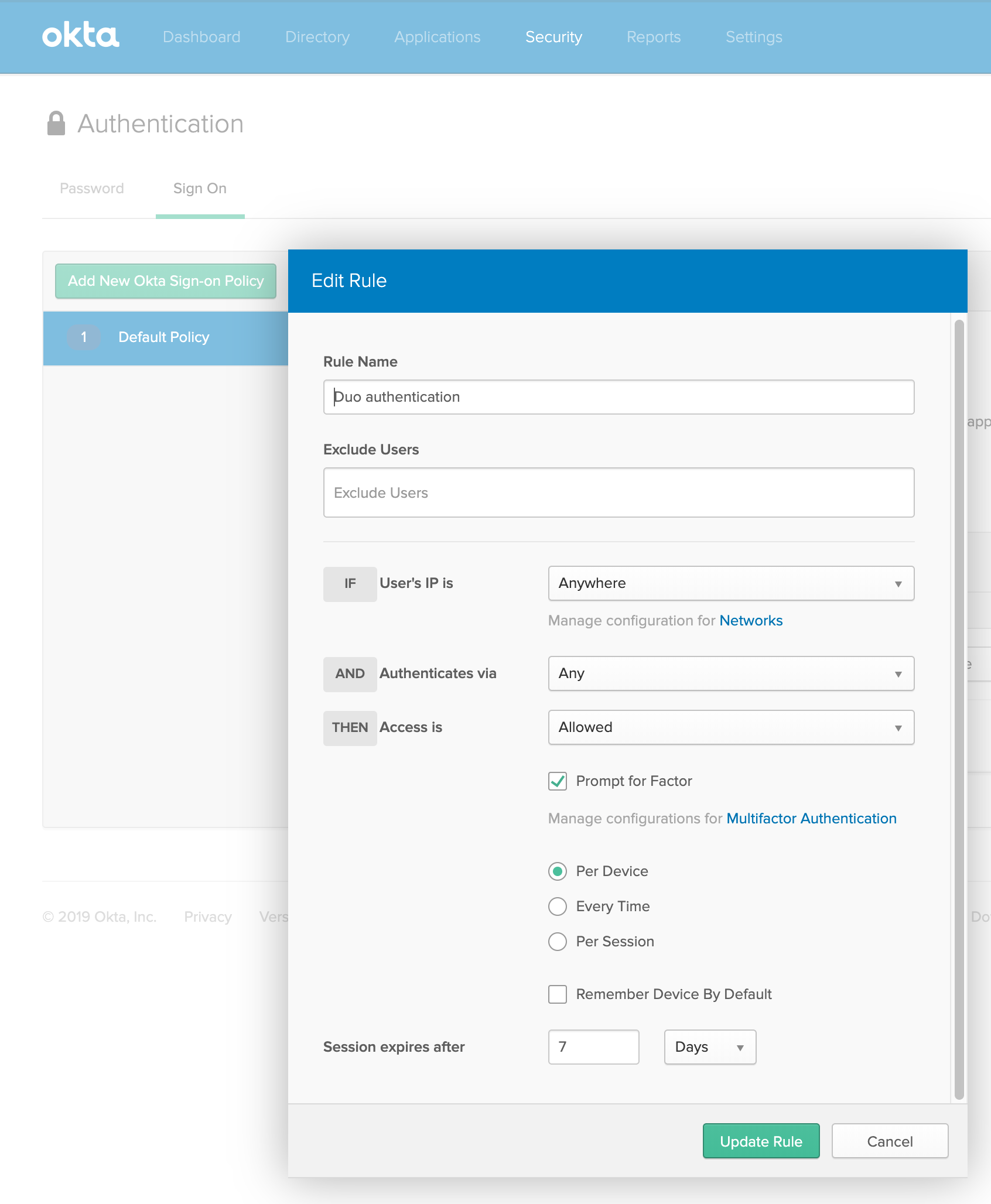Click the Update Rule button
This screenshot has width=991, height=1204.
pos(761,1141)
